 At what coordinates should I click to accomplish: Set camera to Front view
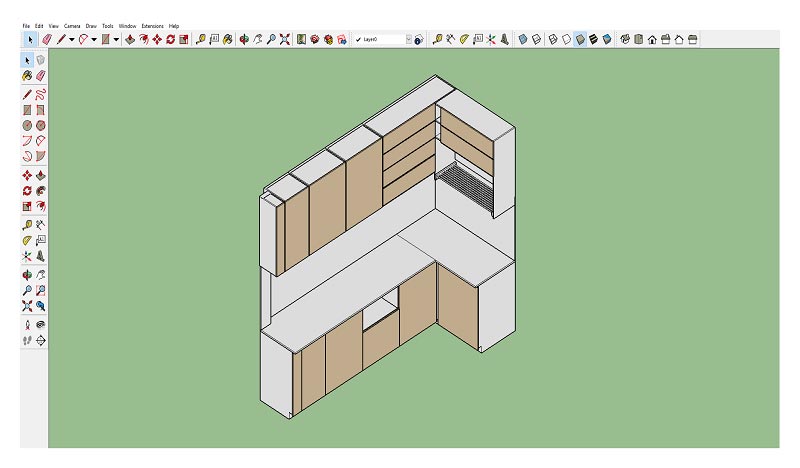652,39
